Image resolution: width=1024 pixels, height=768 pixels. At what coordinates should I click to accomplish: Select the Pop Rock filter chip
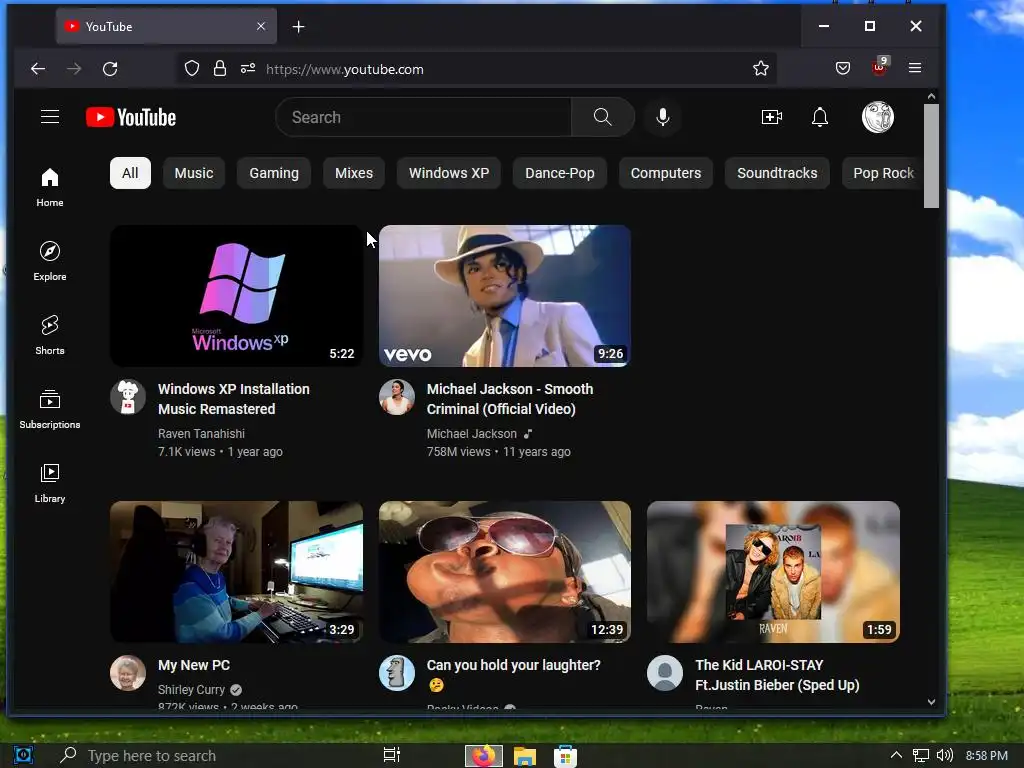883,173
